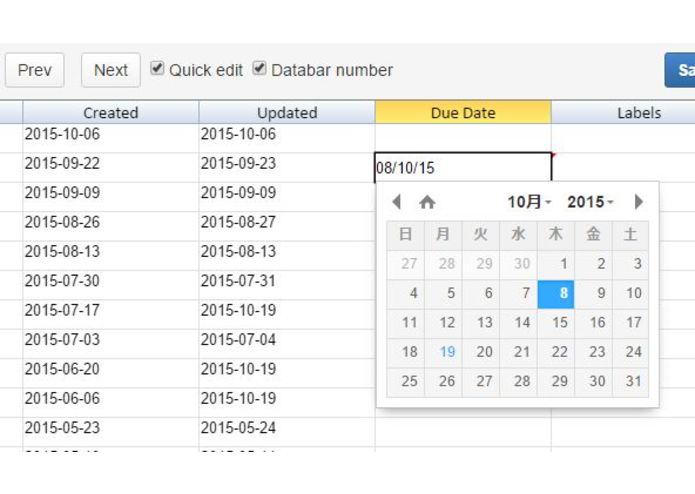The width and height of the screenshot is (695, 494).
Task: Choose October 9 in the calendar
Action: 593,293
